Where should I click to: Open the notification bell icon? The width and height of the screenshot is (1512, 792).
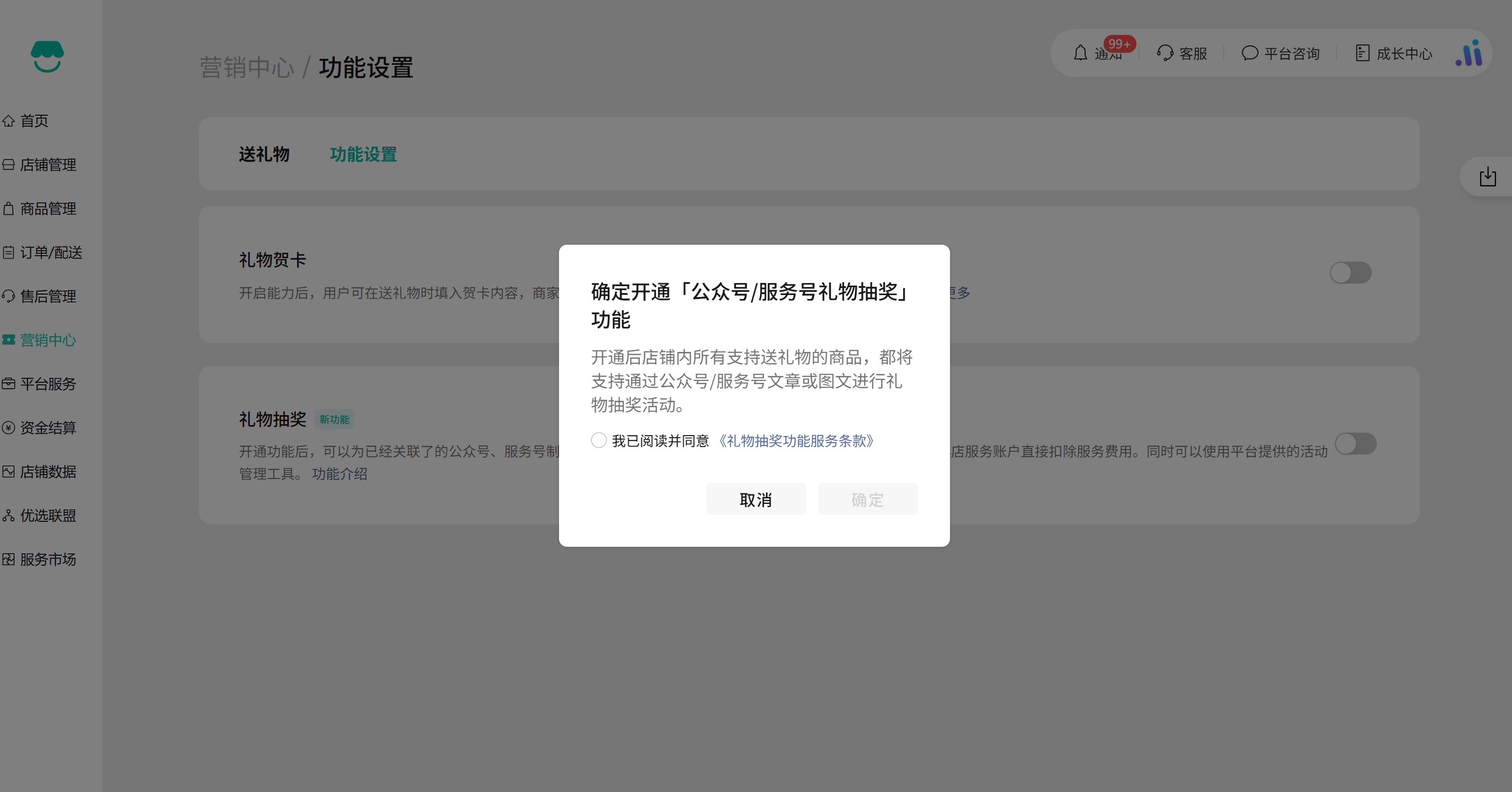(1081, 53)
